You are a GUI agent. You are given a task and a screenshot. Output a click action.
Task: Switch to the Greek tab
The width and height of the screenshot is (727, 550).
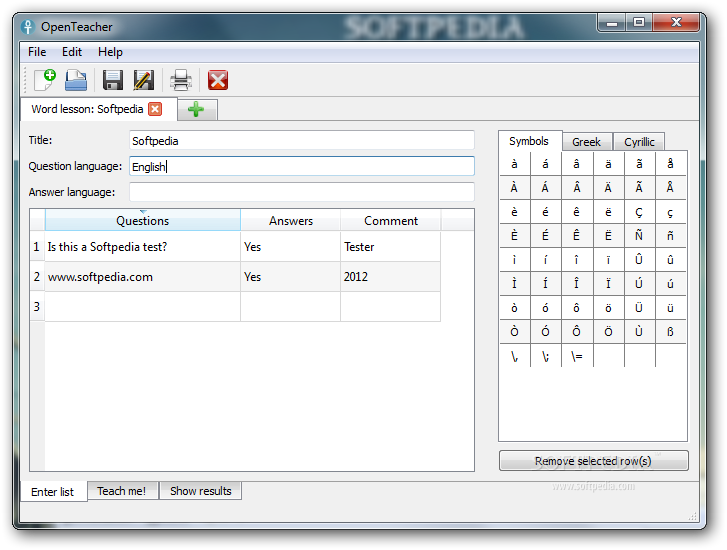coord(587,142)
